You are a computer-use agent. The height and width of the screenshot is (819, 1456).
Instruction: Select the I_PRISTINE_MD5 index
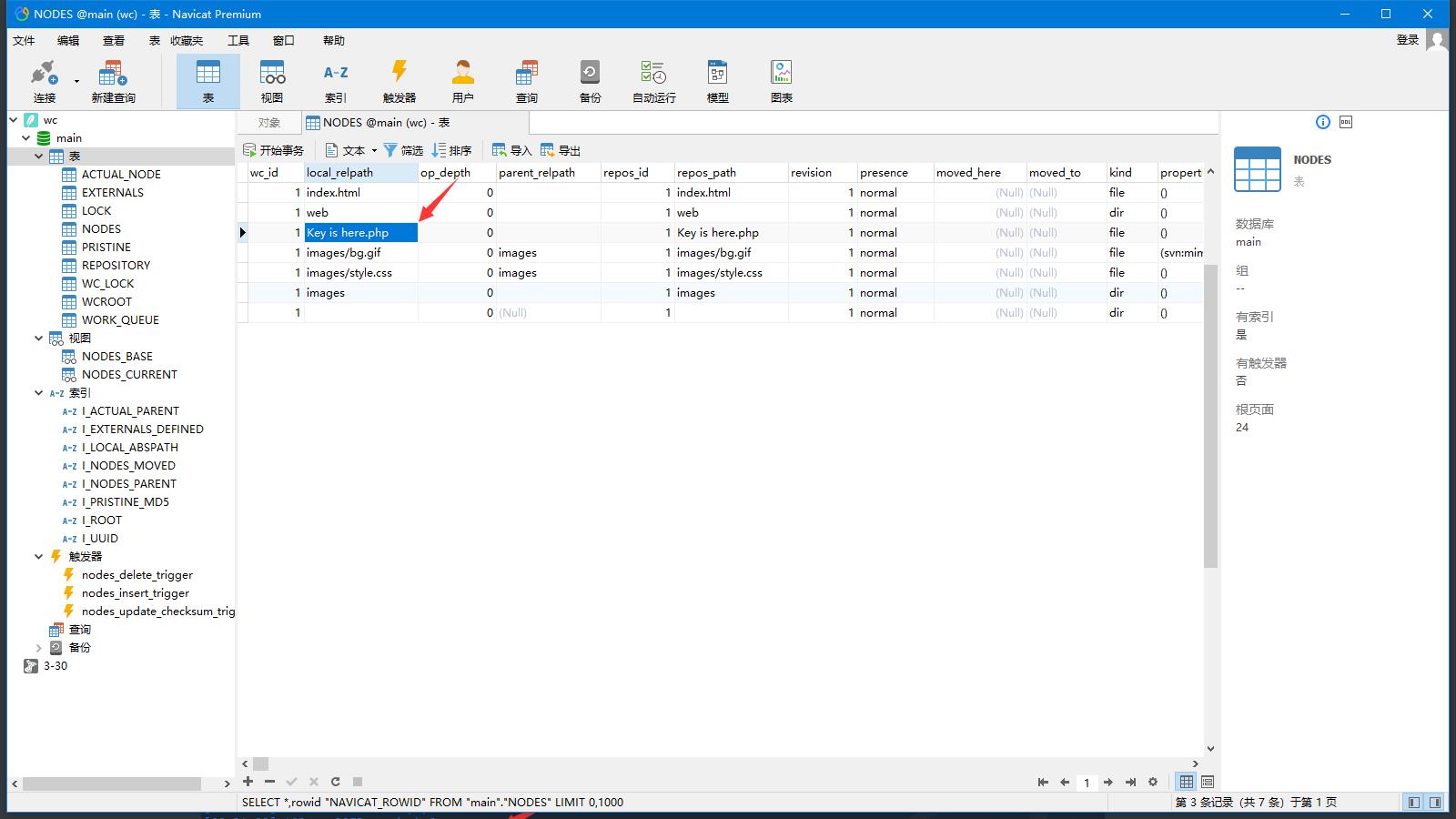tap(126, 501)
